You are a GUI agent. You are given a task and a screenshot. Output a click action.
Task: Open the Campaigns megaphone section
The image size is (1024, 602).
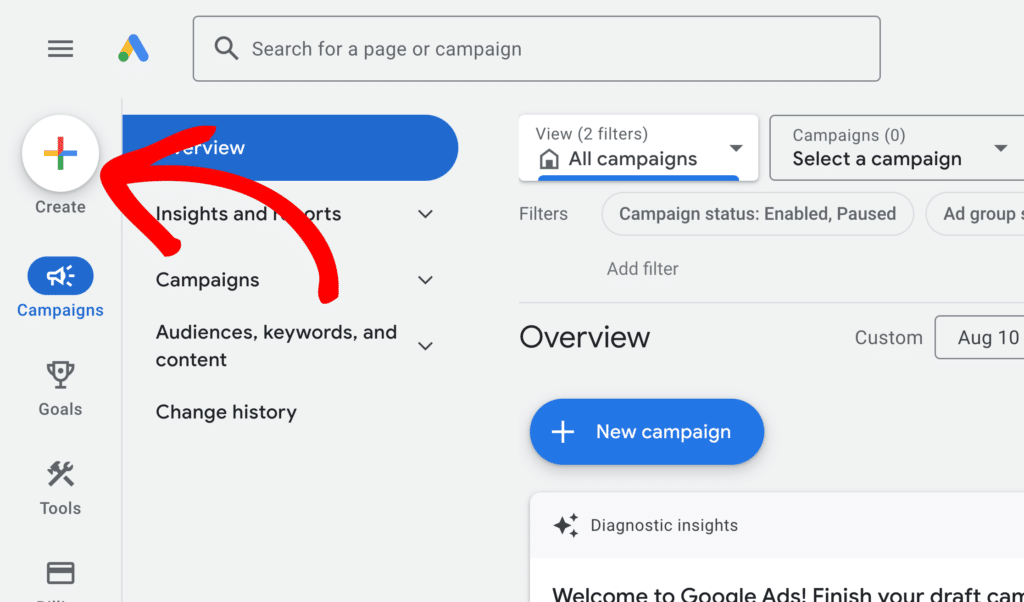[x=60, y=277]
